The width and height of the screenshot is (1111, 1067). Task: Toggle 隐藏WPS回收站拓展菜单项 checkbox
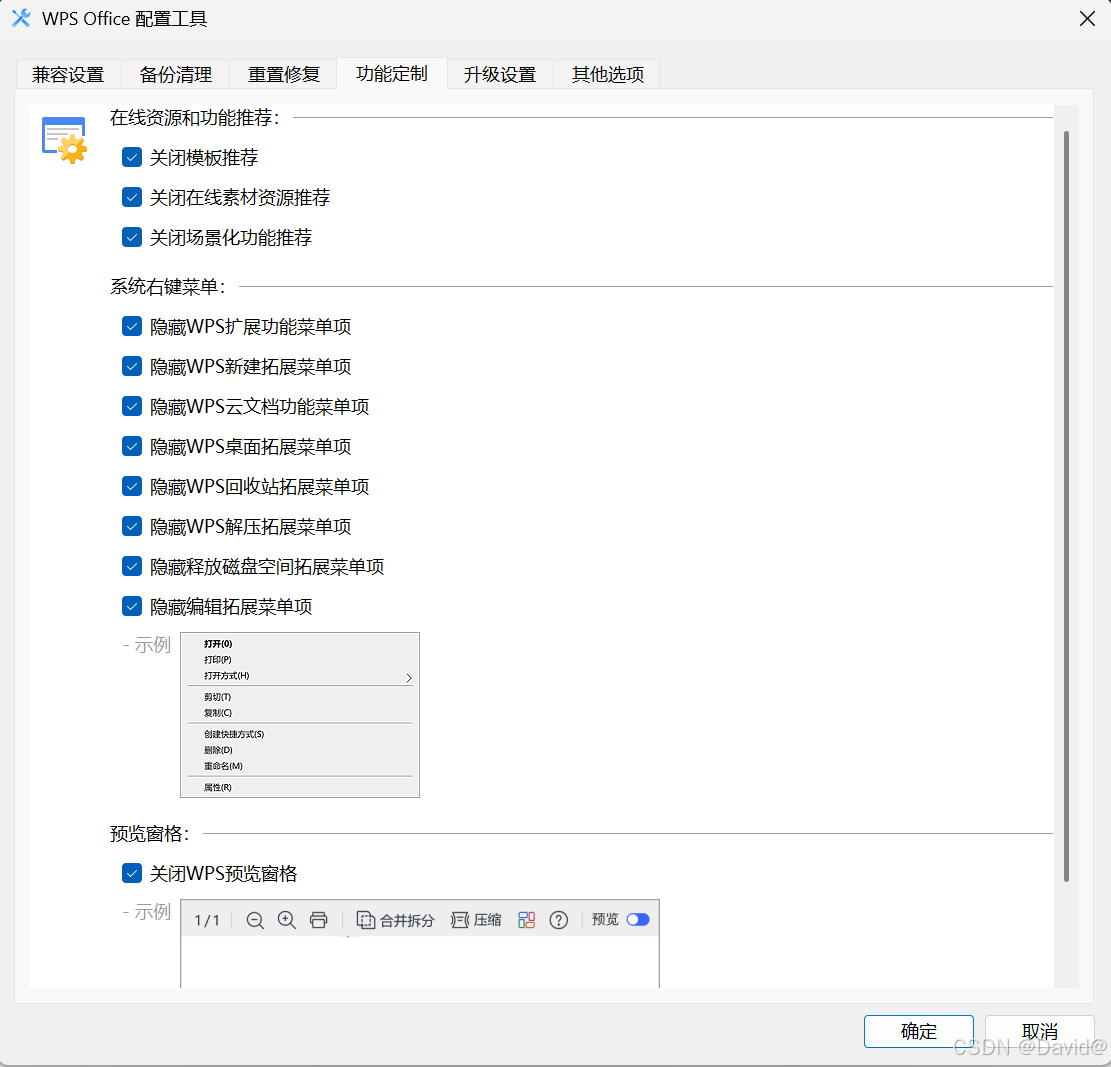click(132, 487)
